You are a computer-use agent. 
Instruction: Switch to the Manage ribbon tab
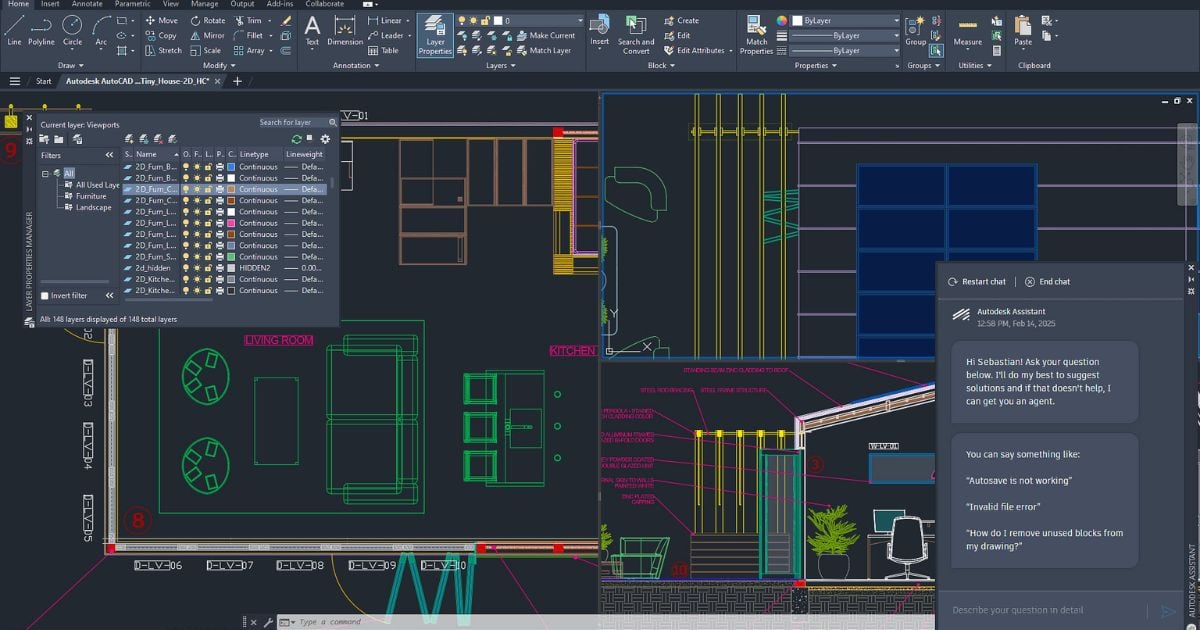(204, 4)
